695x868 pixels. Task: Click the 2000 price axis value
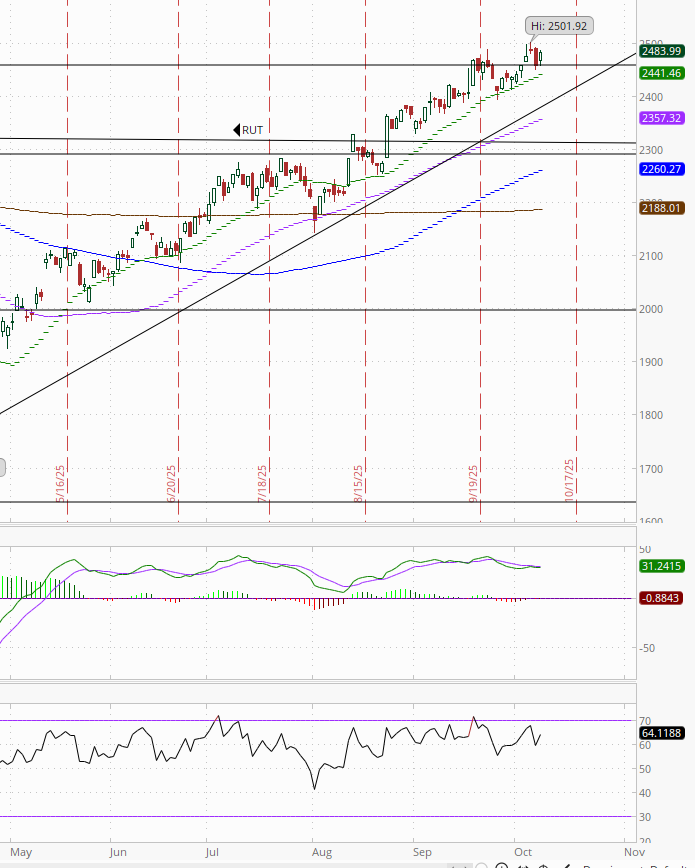click(x=651, y=309)
